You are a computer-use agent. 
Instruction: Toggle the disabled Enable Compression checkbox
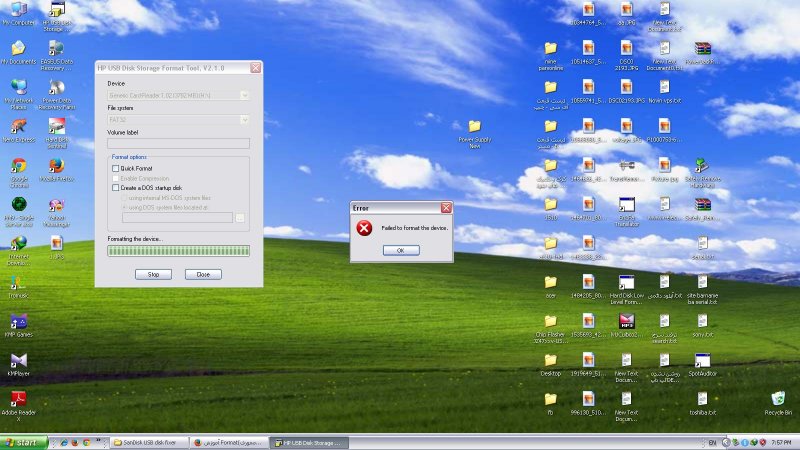click(115, 179)
